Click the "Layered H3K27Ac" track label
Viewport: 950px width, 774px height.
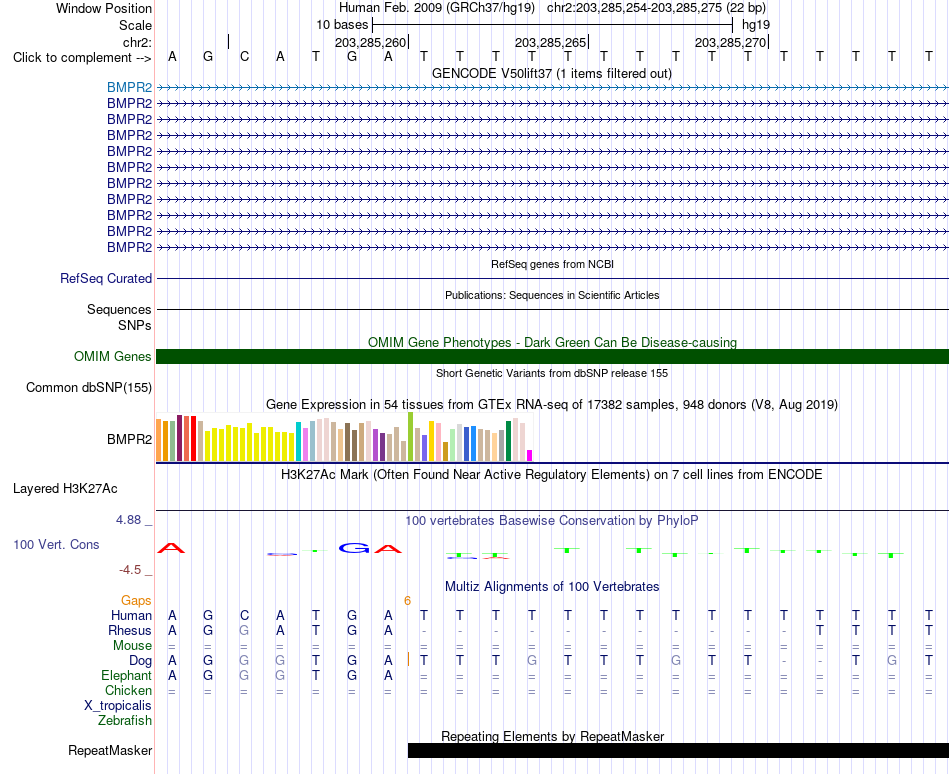coord(65,489)
